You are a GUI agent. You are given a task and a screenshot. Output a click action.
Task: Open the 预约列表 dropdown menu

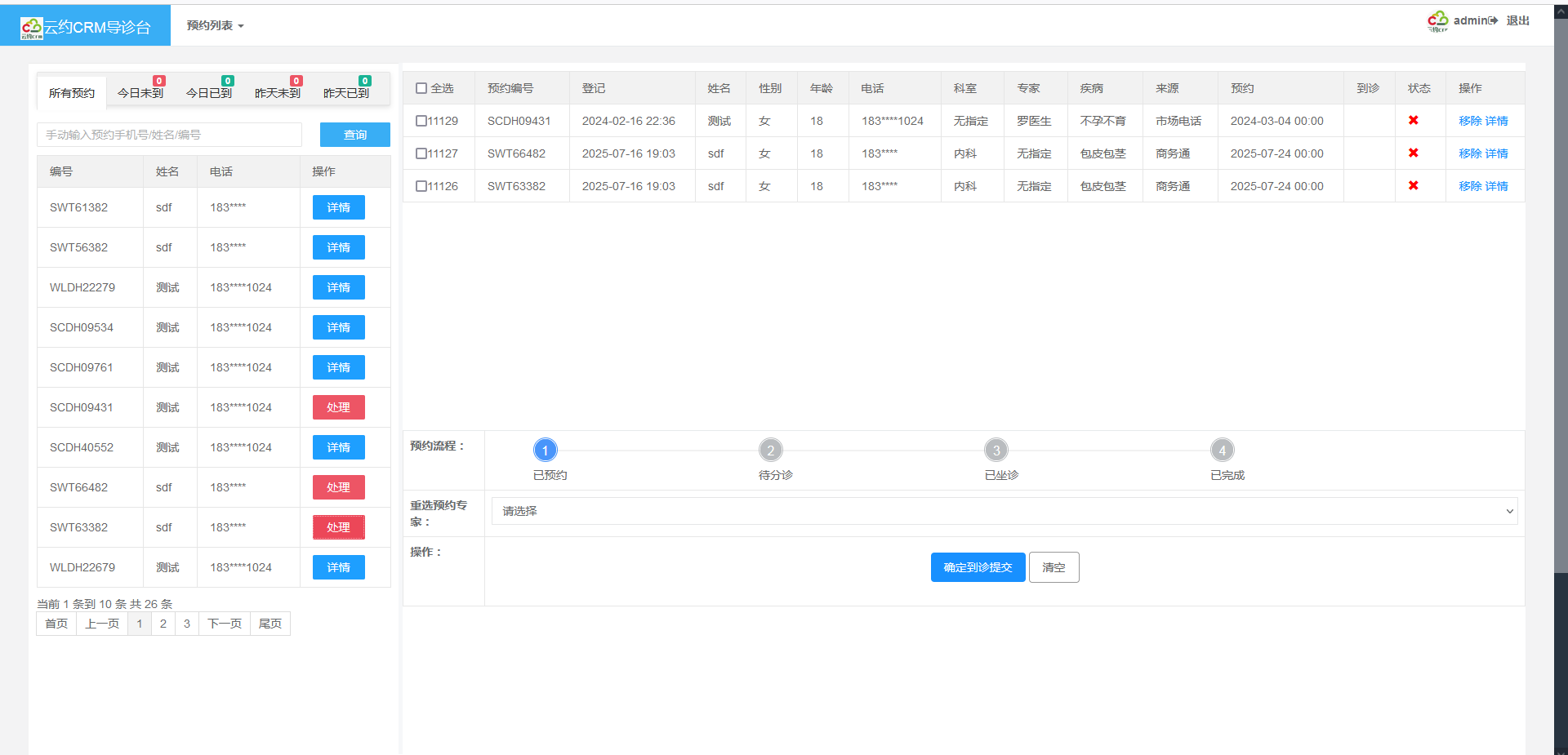point(215,26)
